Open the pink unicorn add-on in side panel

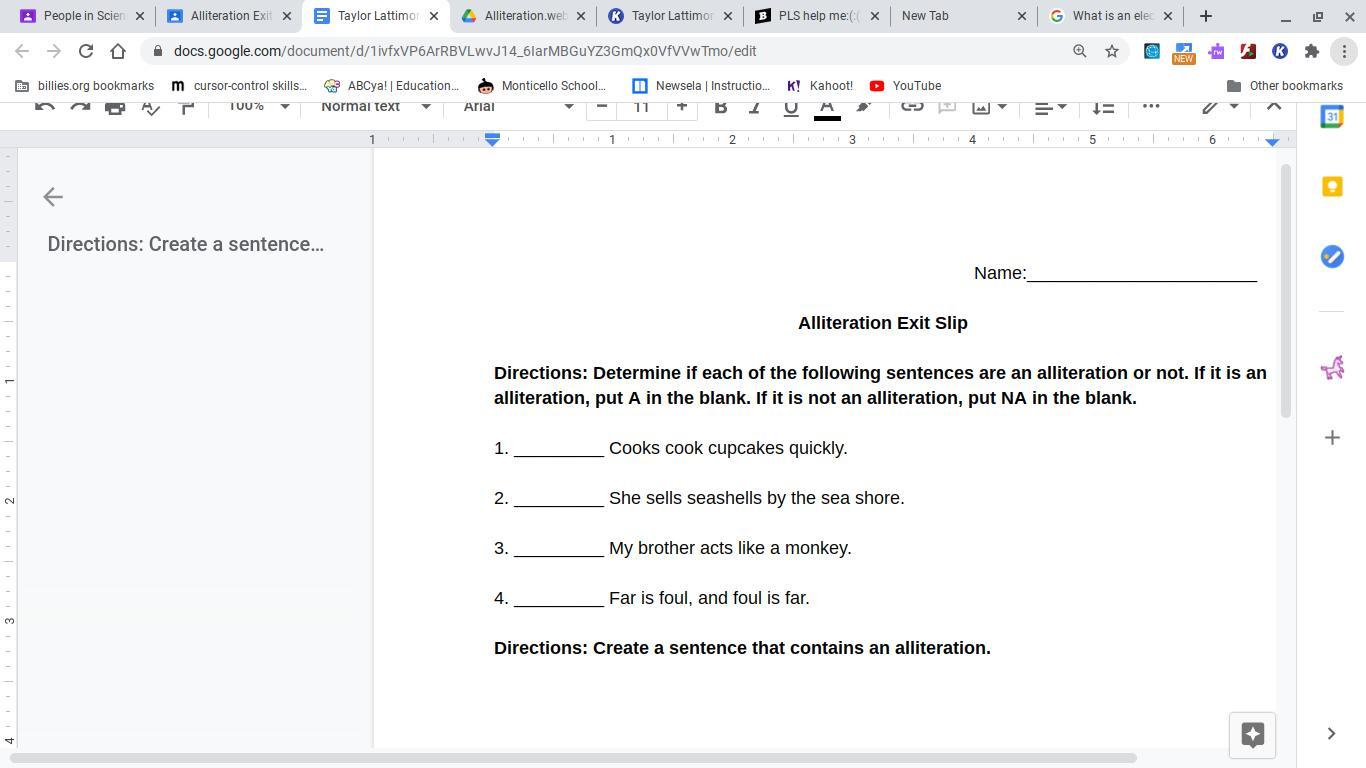pyautogui.click(x=1332, y=367)
